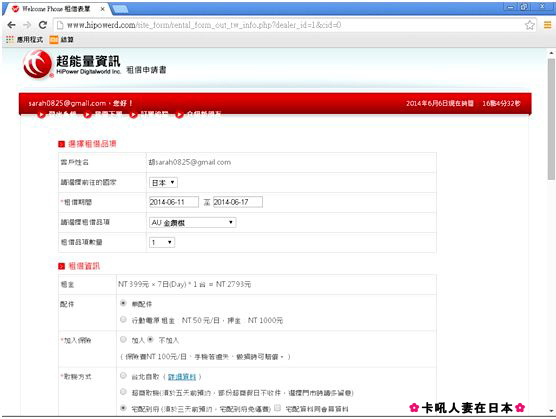Click the rent total NT 2793元 line

184,284
